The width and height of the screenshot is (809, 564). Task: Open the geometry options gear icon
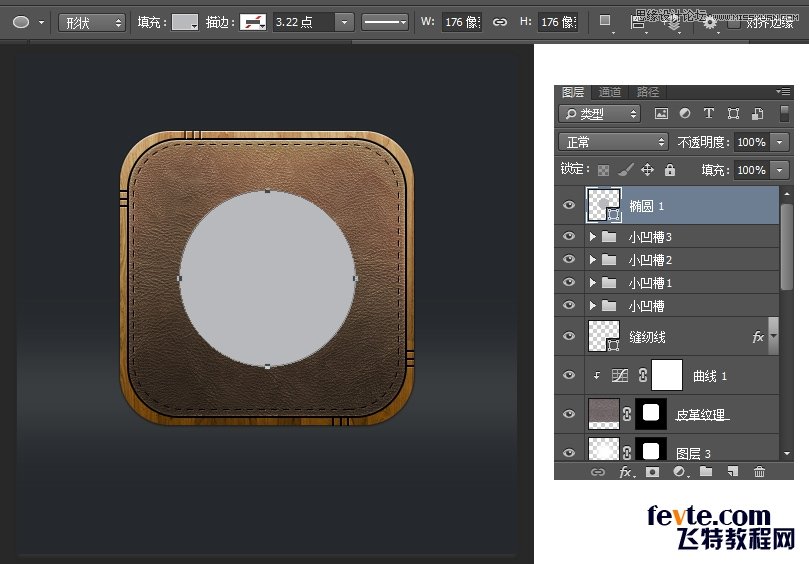[x=709, y=22]
